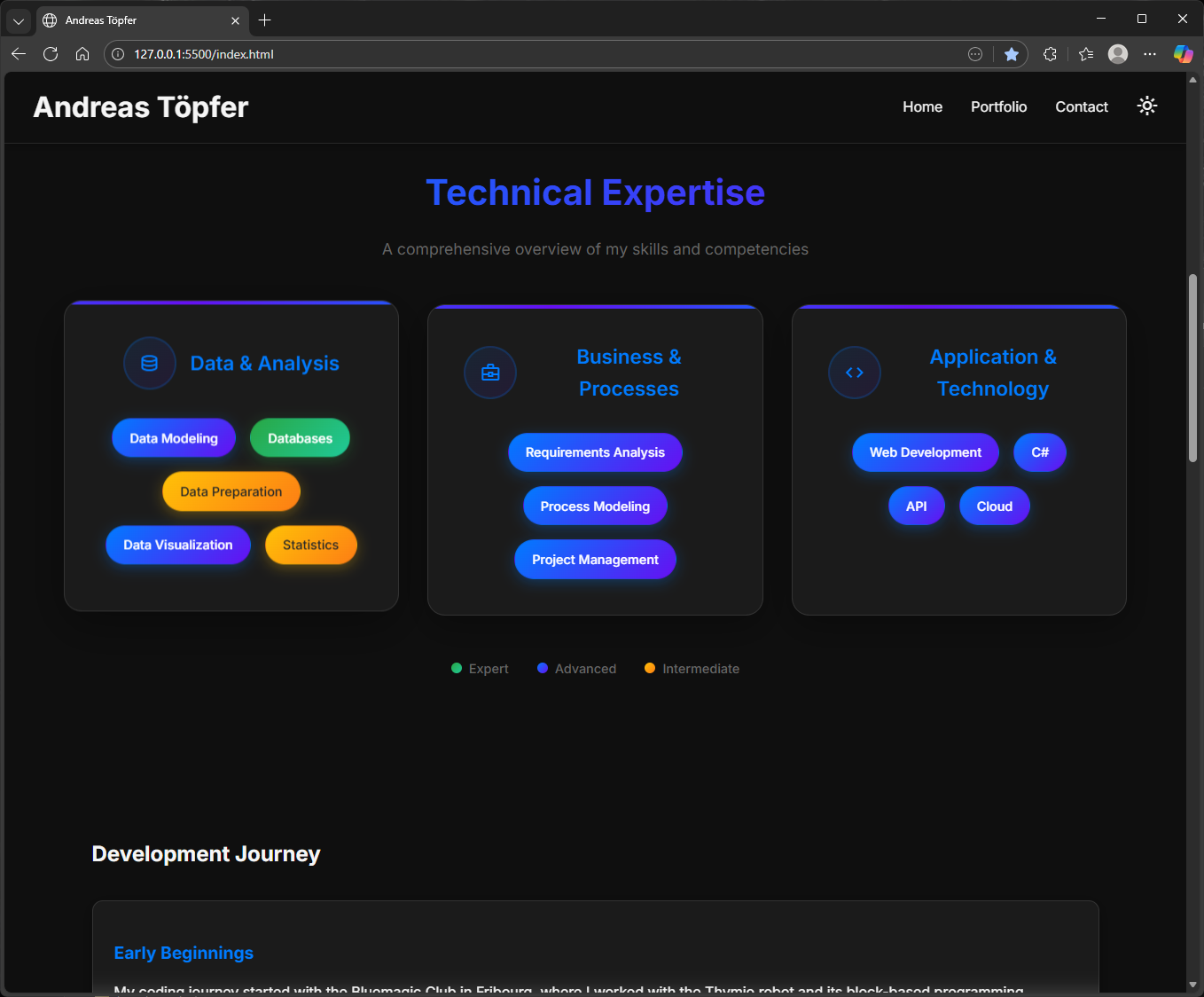Click the Early Beginnings heading
Viewport: 1204px width, 997px height.
[x=184, y=953]
